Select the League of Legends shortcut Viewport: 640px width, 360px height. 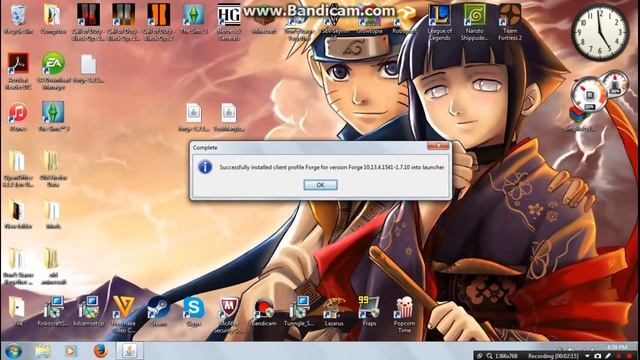pyautogui.click(x=440, y=22)
